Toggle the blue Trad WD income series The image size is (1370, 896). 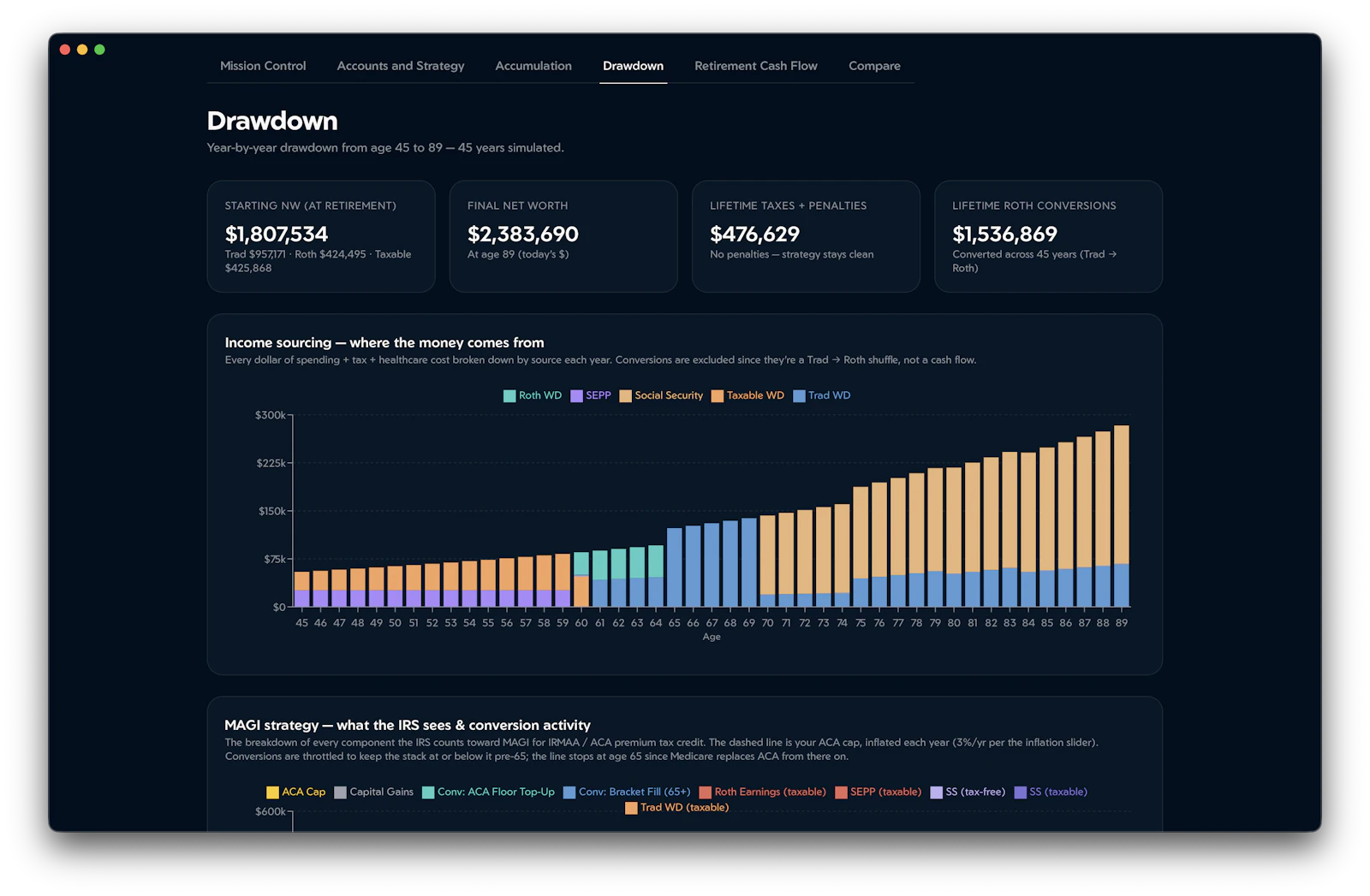[822, 395]
